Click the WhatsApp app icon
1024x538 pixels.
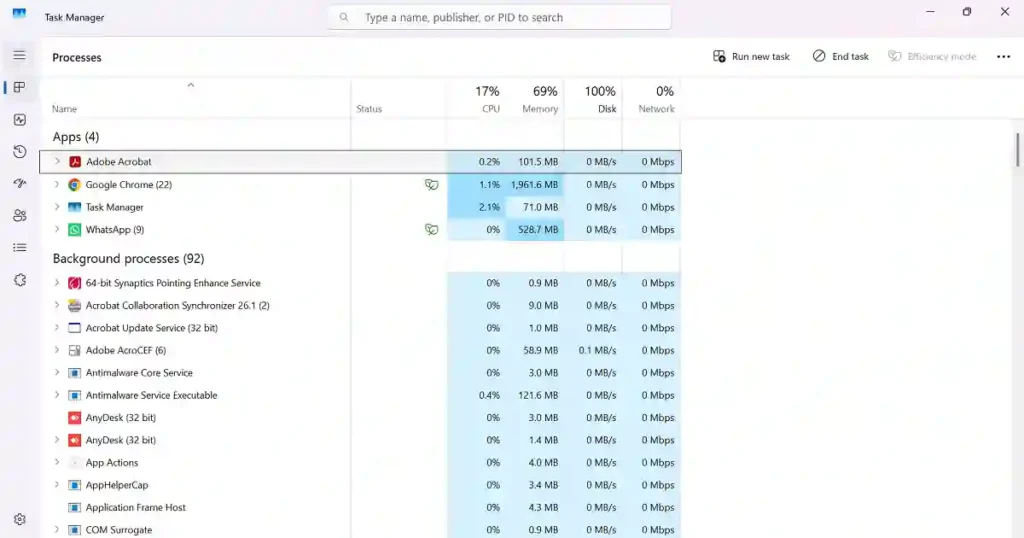74,230
